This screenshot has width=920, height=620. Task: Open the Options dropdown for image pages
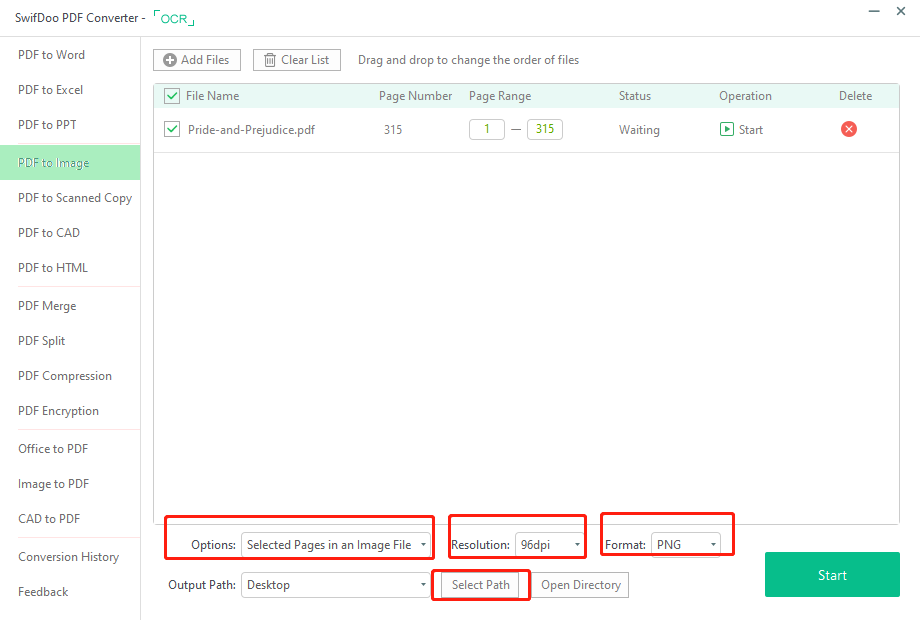click(x=335, y=545)
